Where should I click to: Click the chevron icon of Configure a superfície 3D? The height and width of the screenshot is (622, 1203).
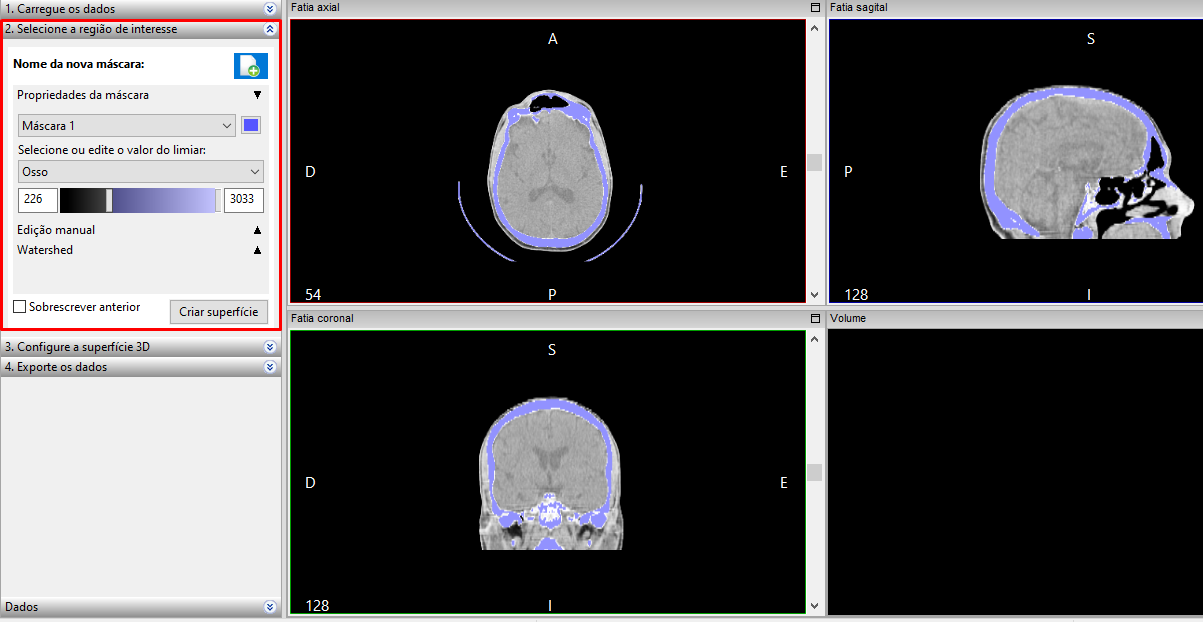pyautogui.click(x=270, y=347)
